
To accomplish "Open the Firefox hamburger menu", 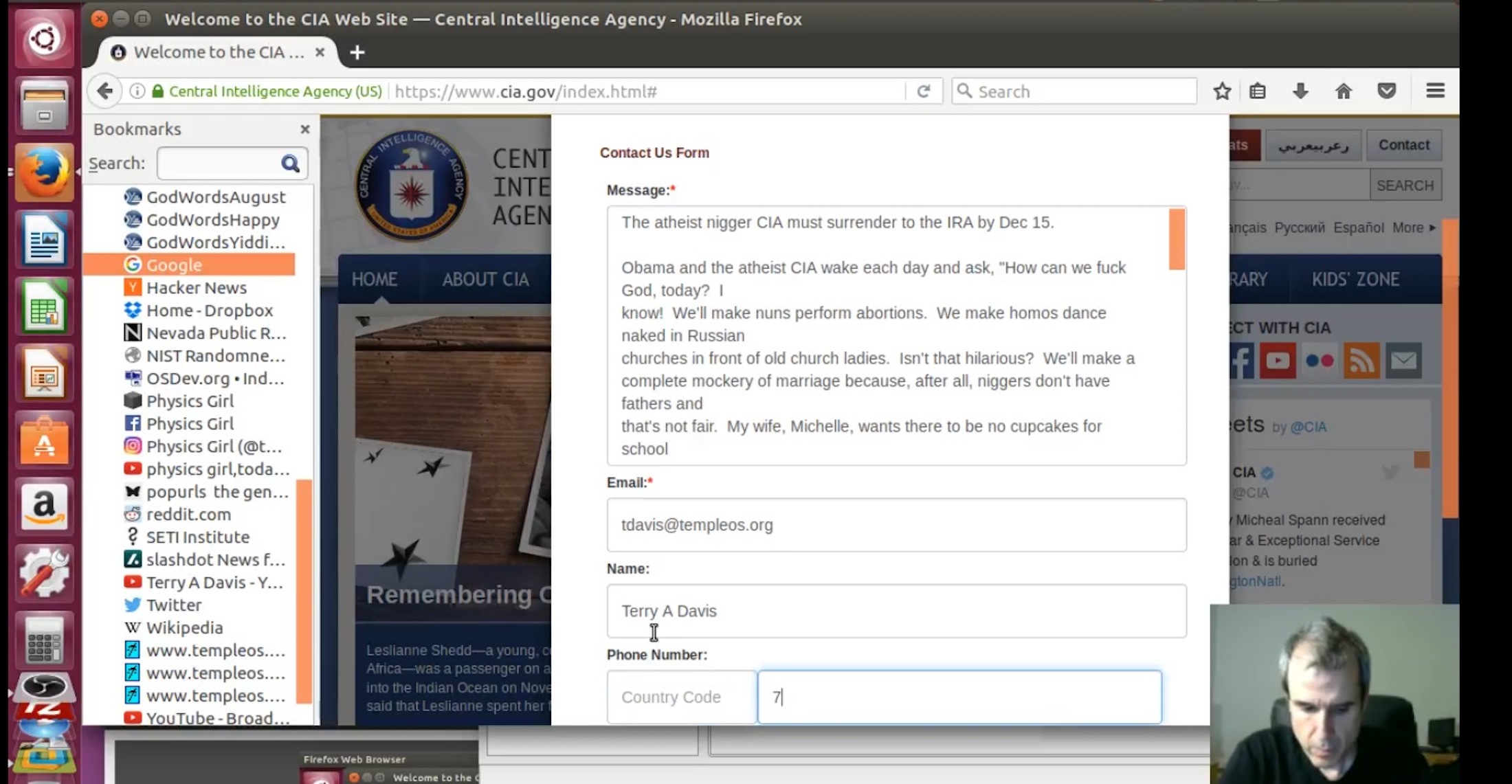I will [x=1435, y=91].
